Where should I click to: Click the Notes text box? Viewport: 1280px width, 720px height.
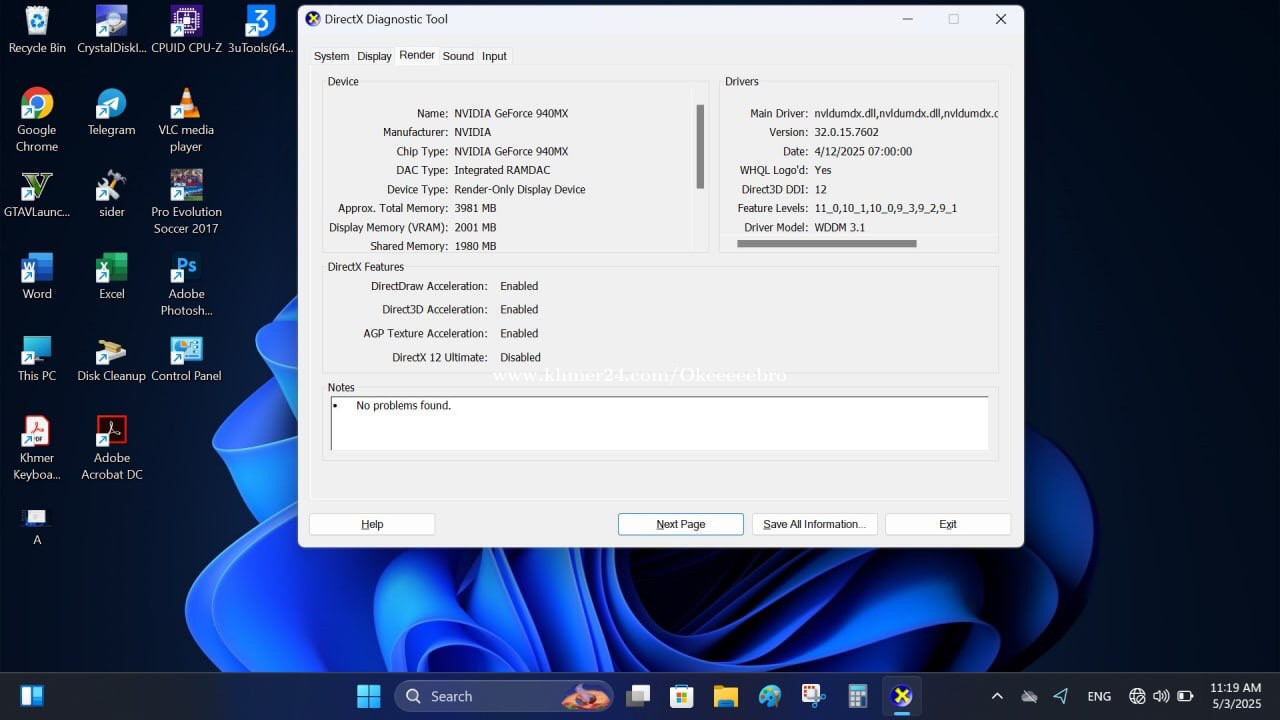659,423
